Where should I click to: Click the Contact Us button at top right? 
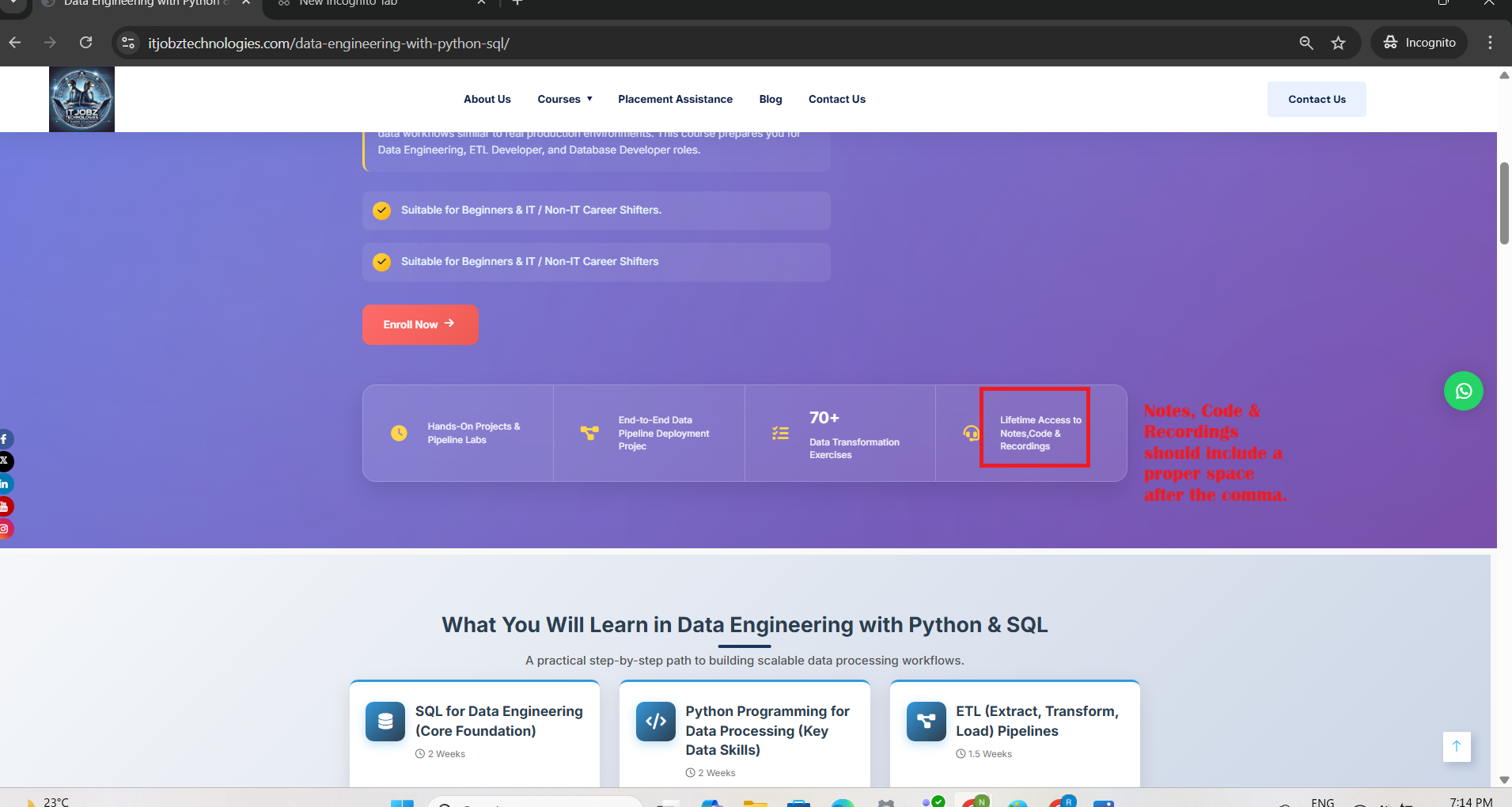1316,99
